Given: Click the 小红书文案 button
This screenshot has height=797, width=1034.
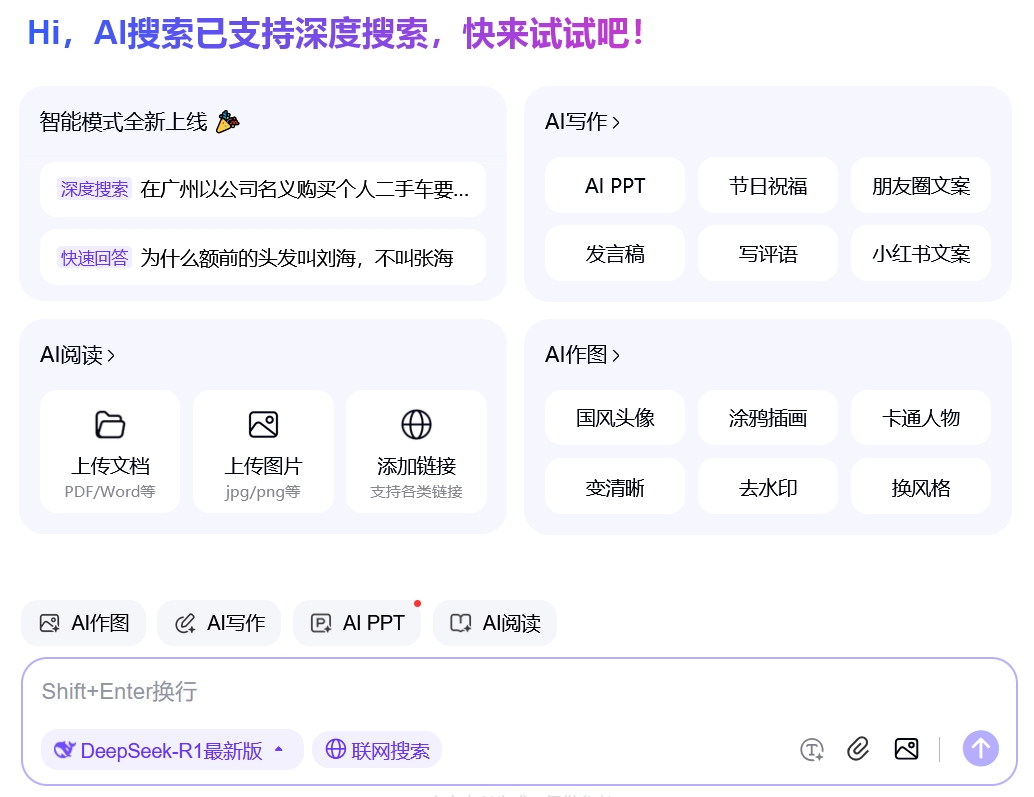Looking at the screenshot, I should tap(921, 253).
